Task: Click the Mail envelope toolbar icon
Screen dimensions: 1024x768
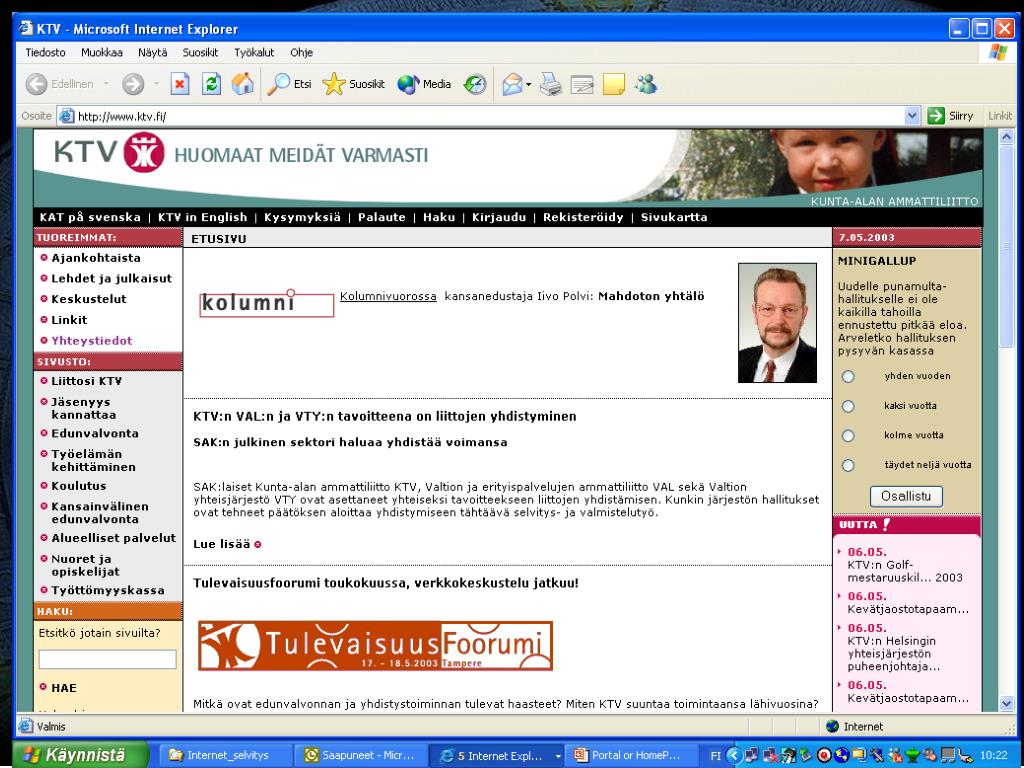Action: [x=512, y=84]
